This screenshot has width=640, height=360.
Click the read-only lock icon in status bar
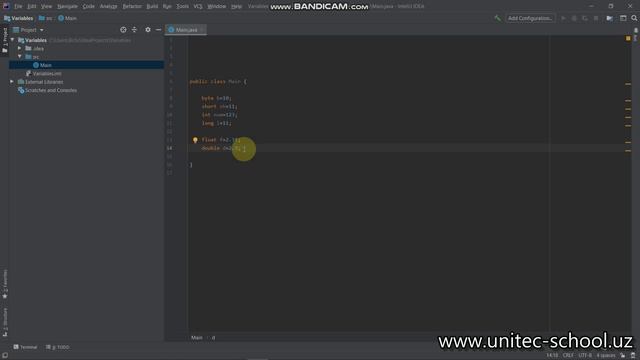tap(622, 356)
